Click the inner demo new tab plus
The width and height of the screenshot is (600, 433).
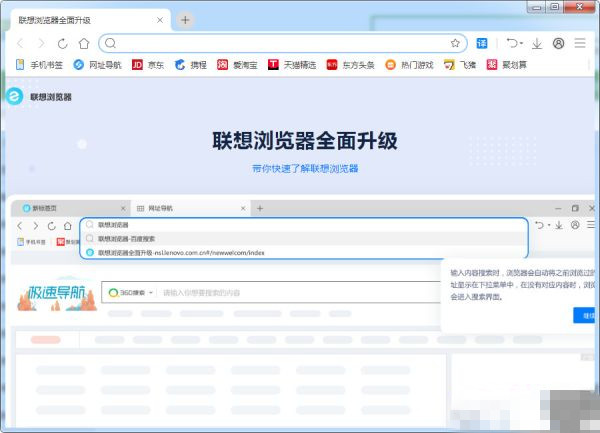tap(260, 208)
